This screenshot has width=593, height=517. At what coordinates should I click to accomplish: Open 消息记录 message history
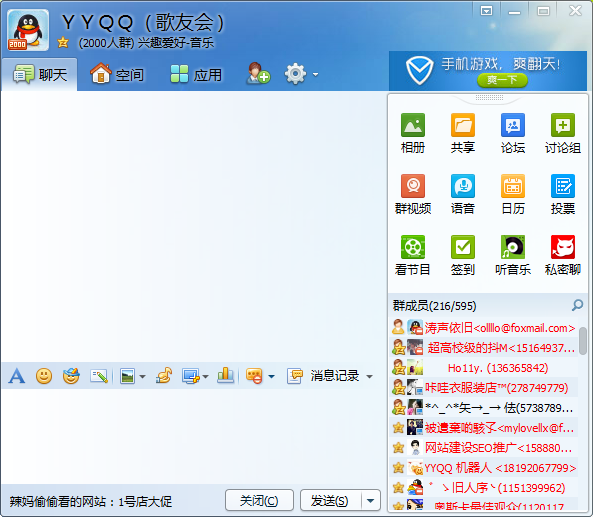324,376
